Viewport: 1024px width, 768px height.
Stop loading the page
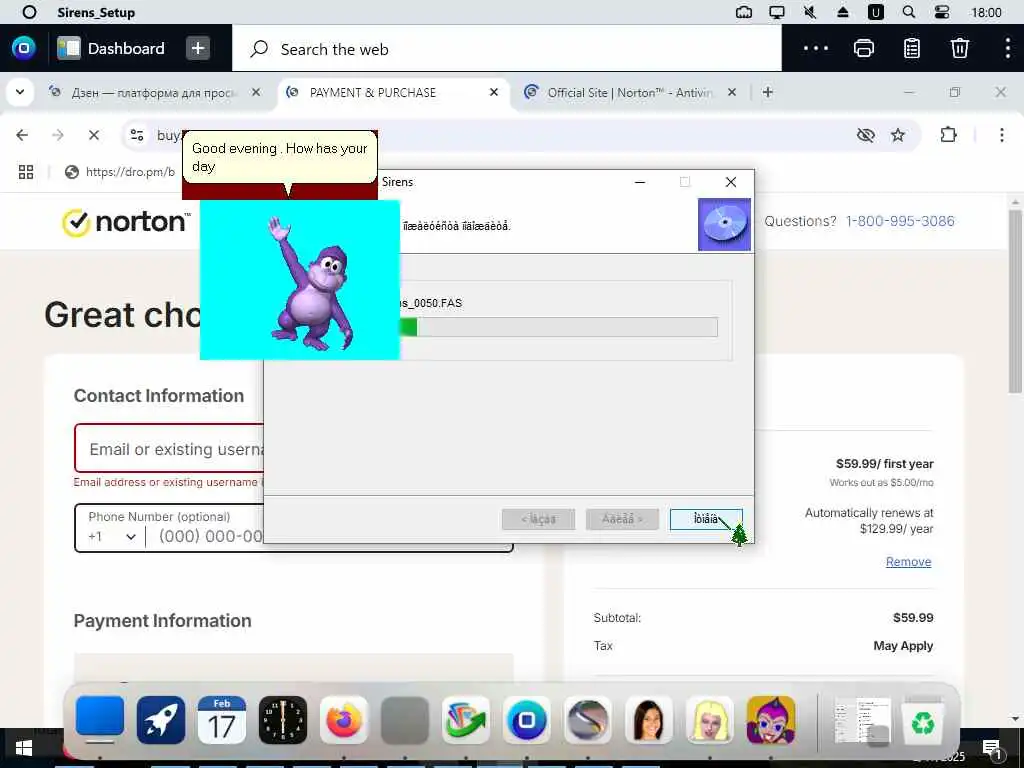coord(94,135)
